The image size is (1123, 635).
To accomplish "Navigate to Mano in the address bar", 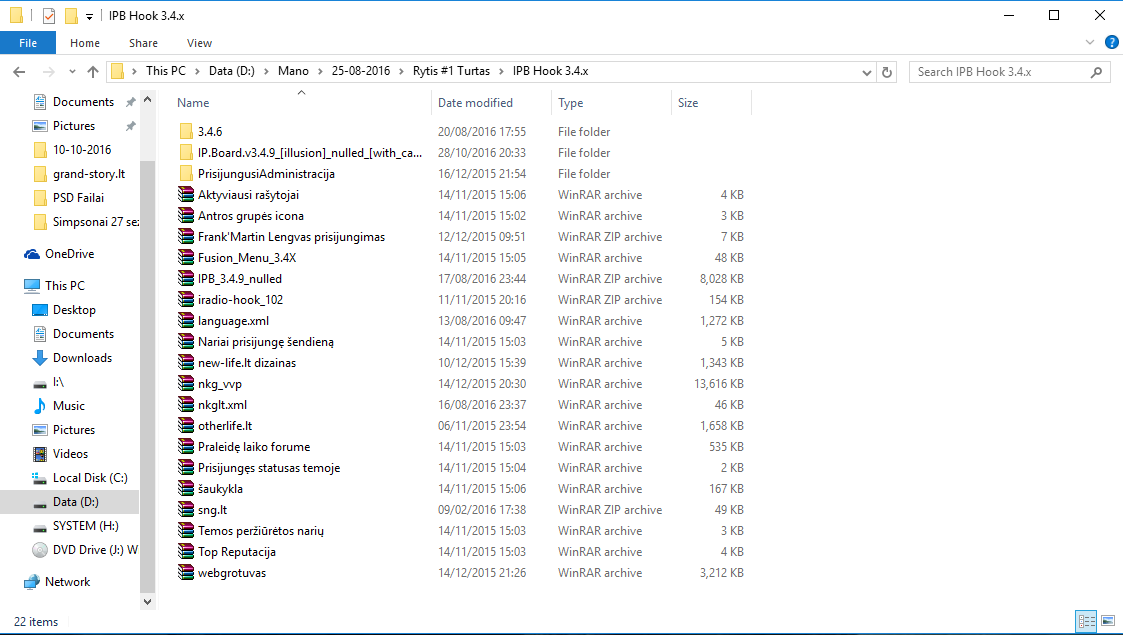I will pyautogui.click(x=293, y=71).
